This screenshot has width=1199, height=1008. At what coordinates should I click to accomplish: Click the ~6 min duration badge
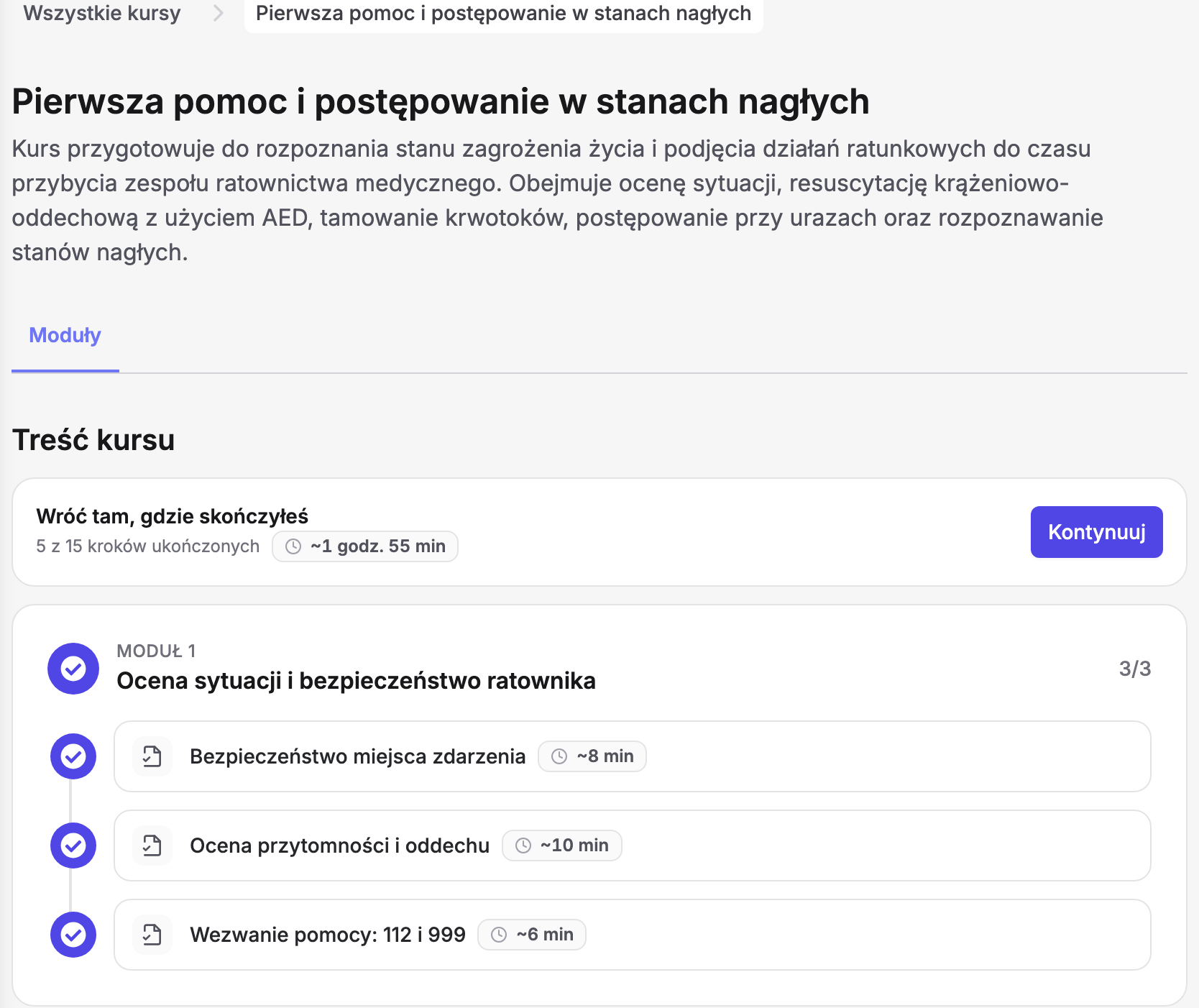pyautogui.click(x=532, y=935)
